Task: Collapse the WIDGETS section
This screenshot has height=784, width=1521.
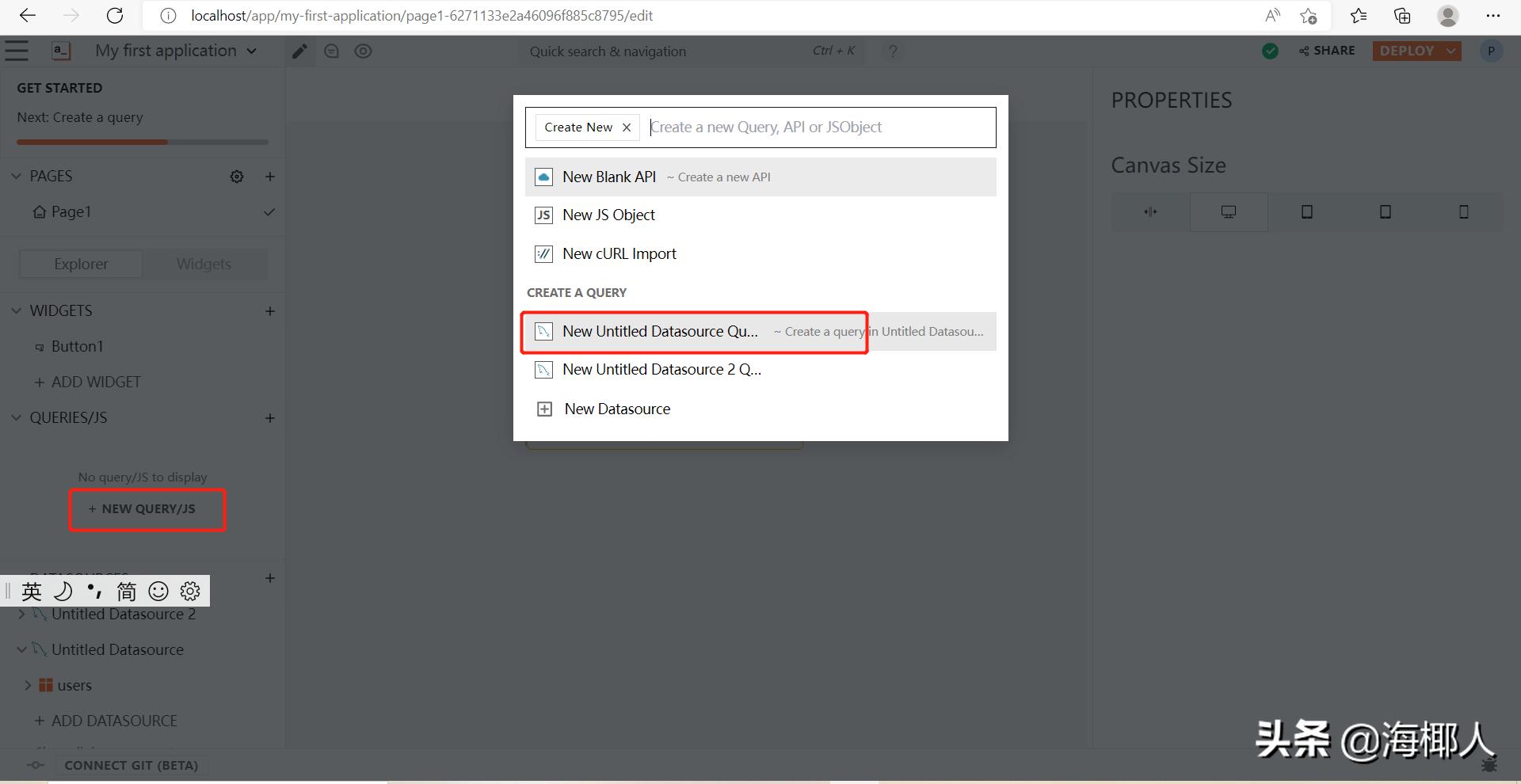Action: pyautogui.click(x=16, y=310)
